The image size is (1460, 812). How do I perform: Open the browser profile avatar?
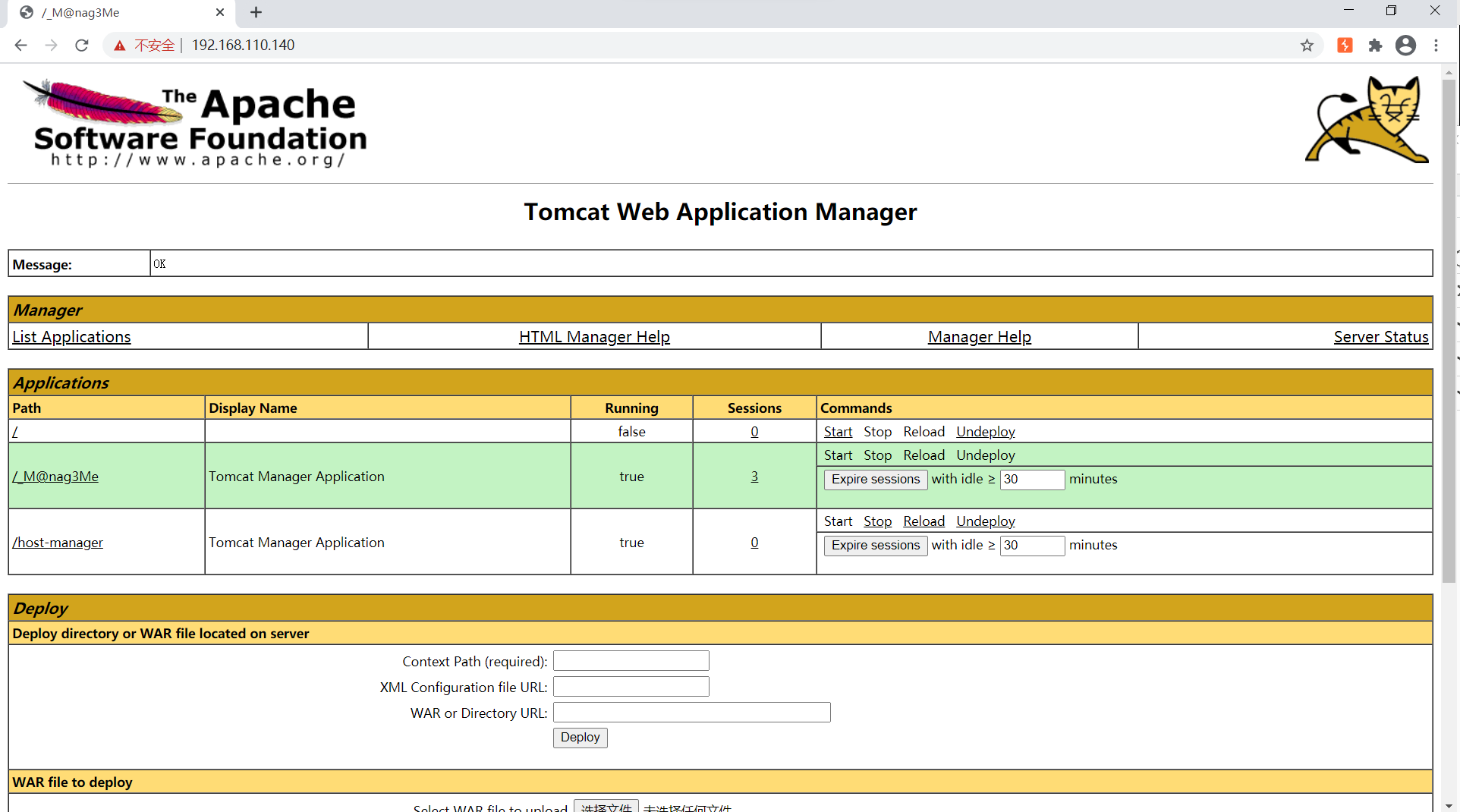point(1405,46)
